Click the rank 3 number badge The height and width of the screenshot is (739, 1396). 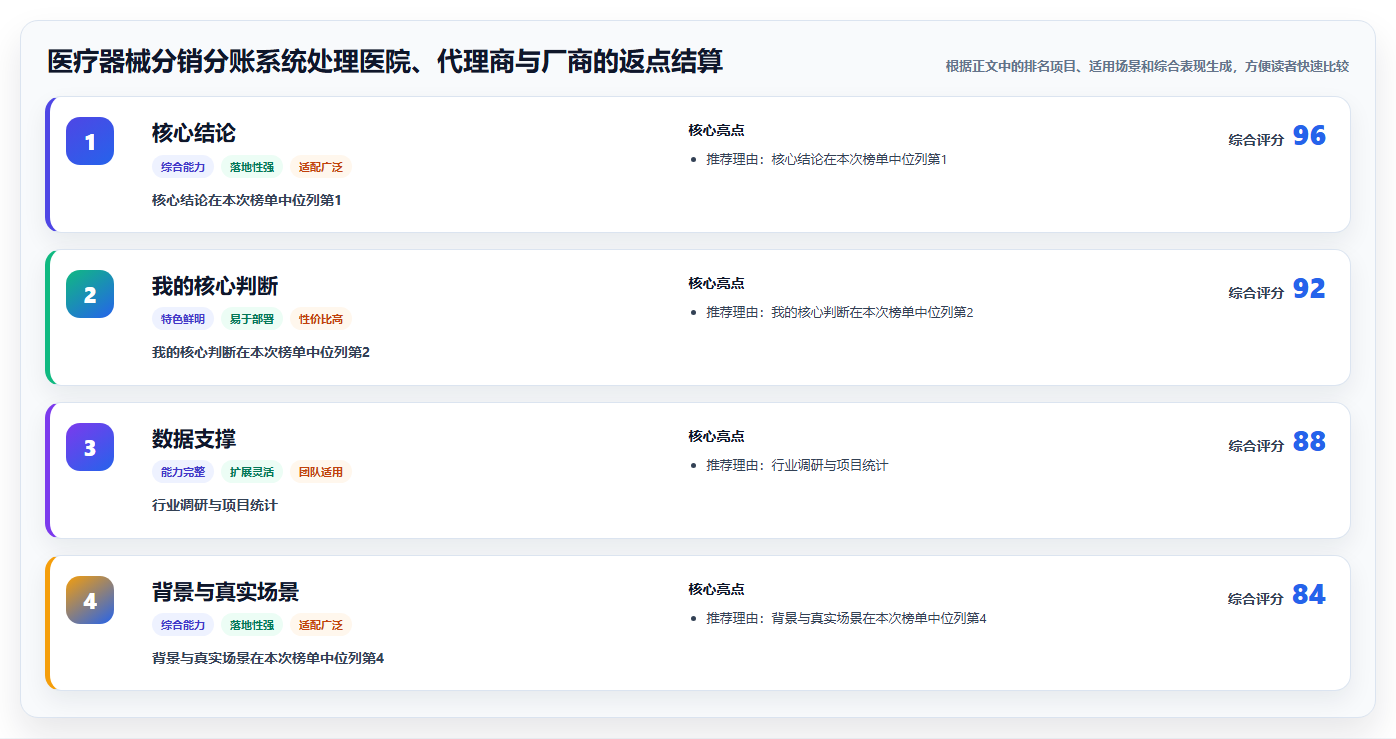(x=90, y=447)
